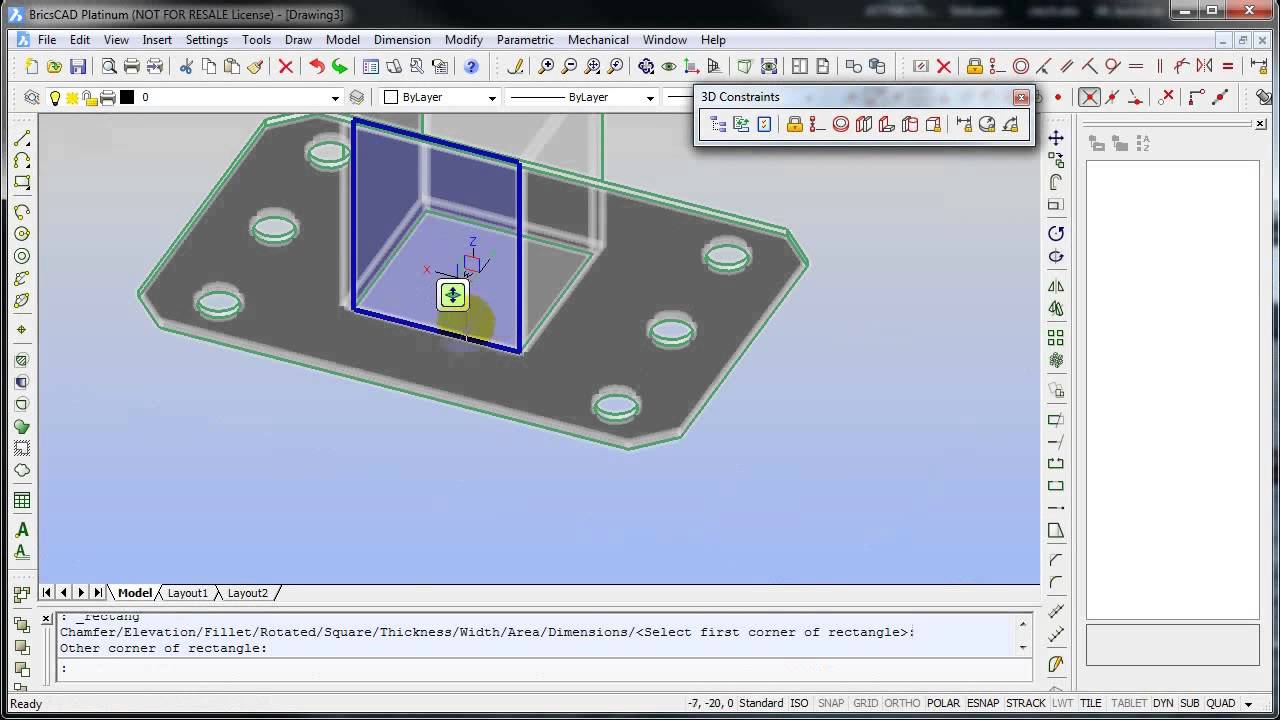Toggle DYN input in the status bar
Image resolution: width=1280 pixels, height=720 pixels.
point(1163,703)
